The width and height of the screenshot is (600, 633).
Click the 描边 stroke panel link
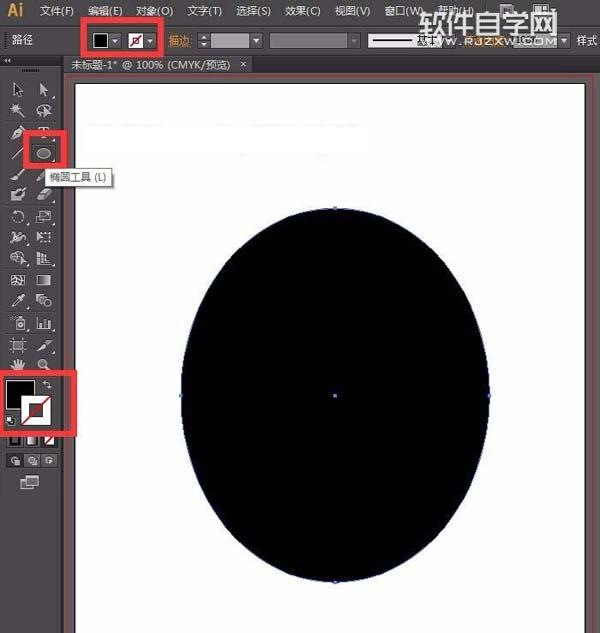coord(179,41)
